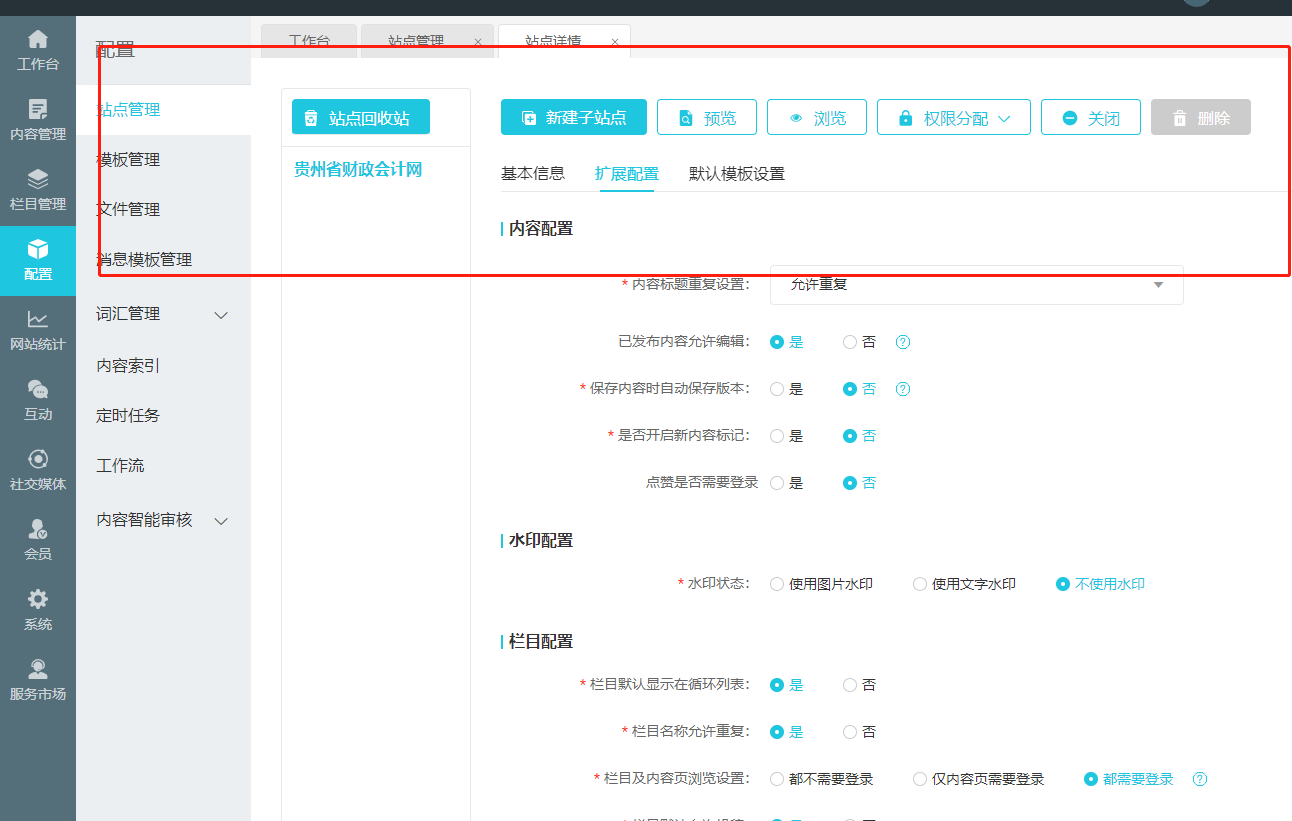Open 互动 chat icon in sidebar
Image resolution: width=1292 pixels, height=821 pixels.
[38, 400]
